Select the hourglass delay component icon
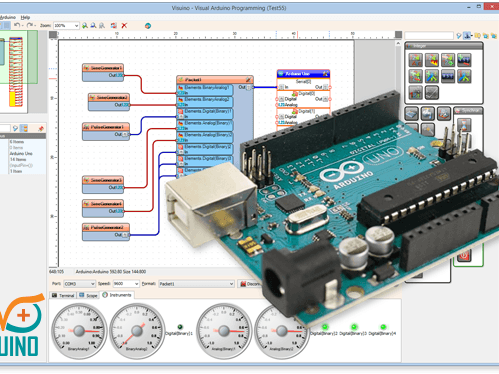The image size is (499, 374). [x=464, y=125]
